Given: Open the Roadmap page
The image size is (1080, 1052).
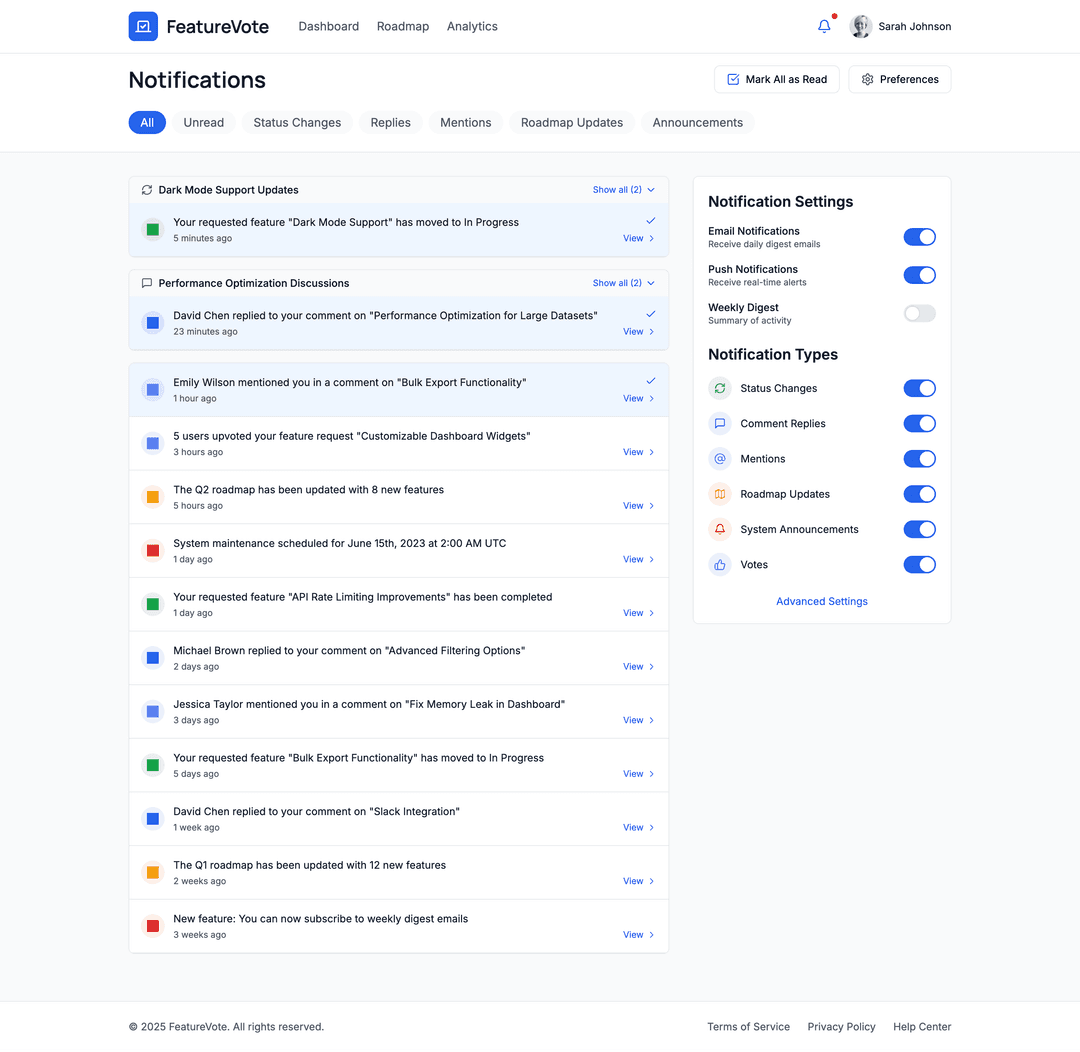Looking at the screenshot, I should point(403,26).
